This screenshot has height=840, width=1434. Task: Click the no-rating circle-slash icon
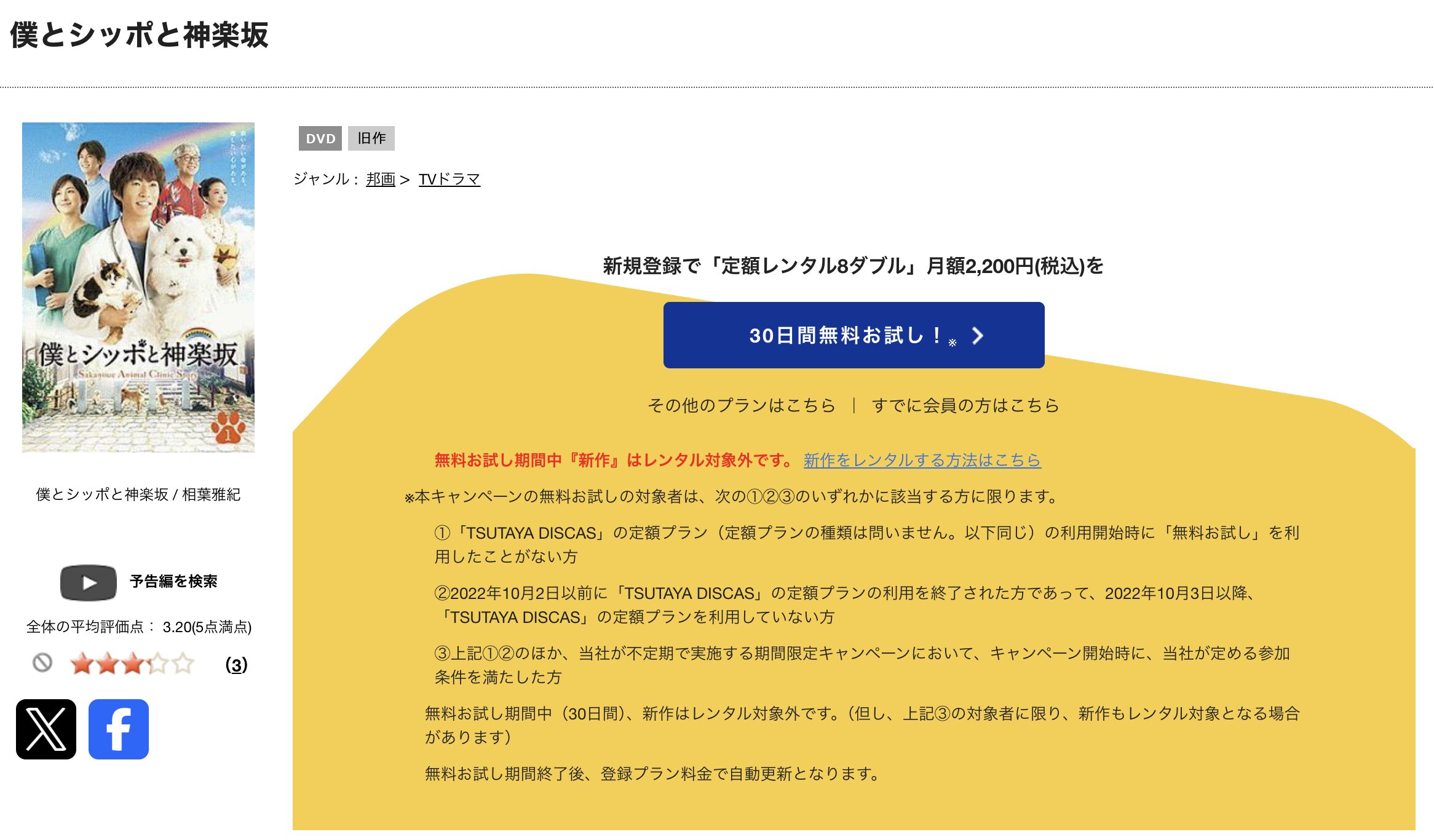click(42, 663)
